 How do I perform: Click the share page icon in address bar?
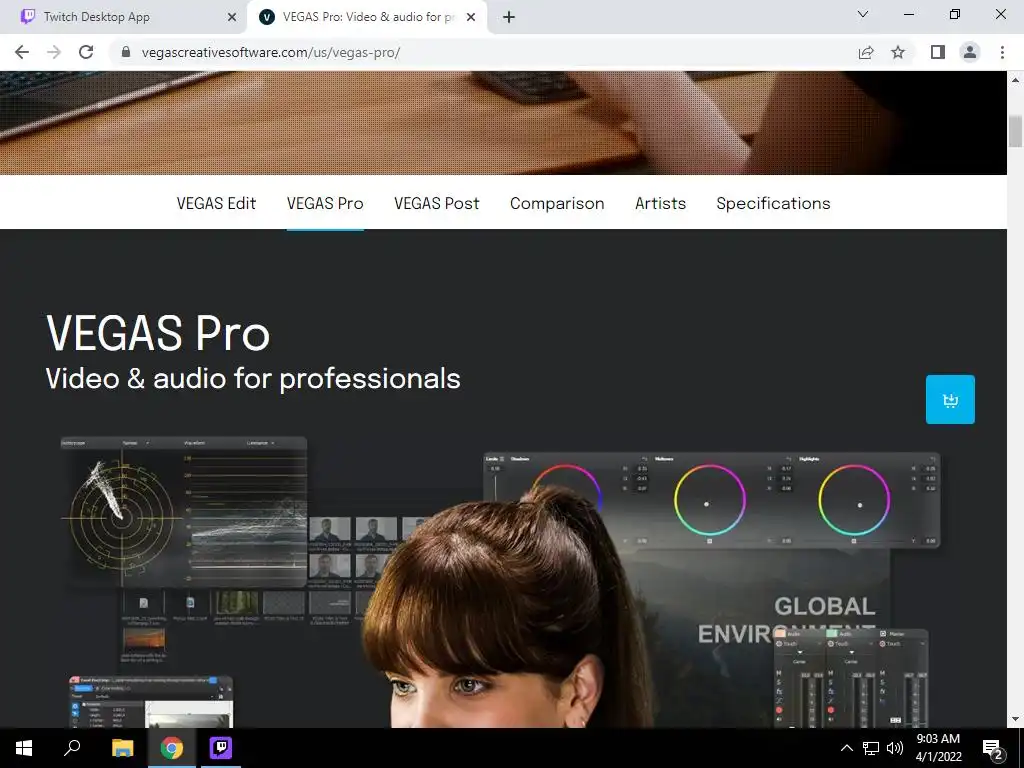(x=866, y=52)
